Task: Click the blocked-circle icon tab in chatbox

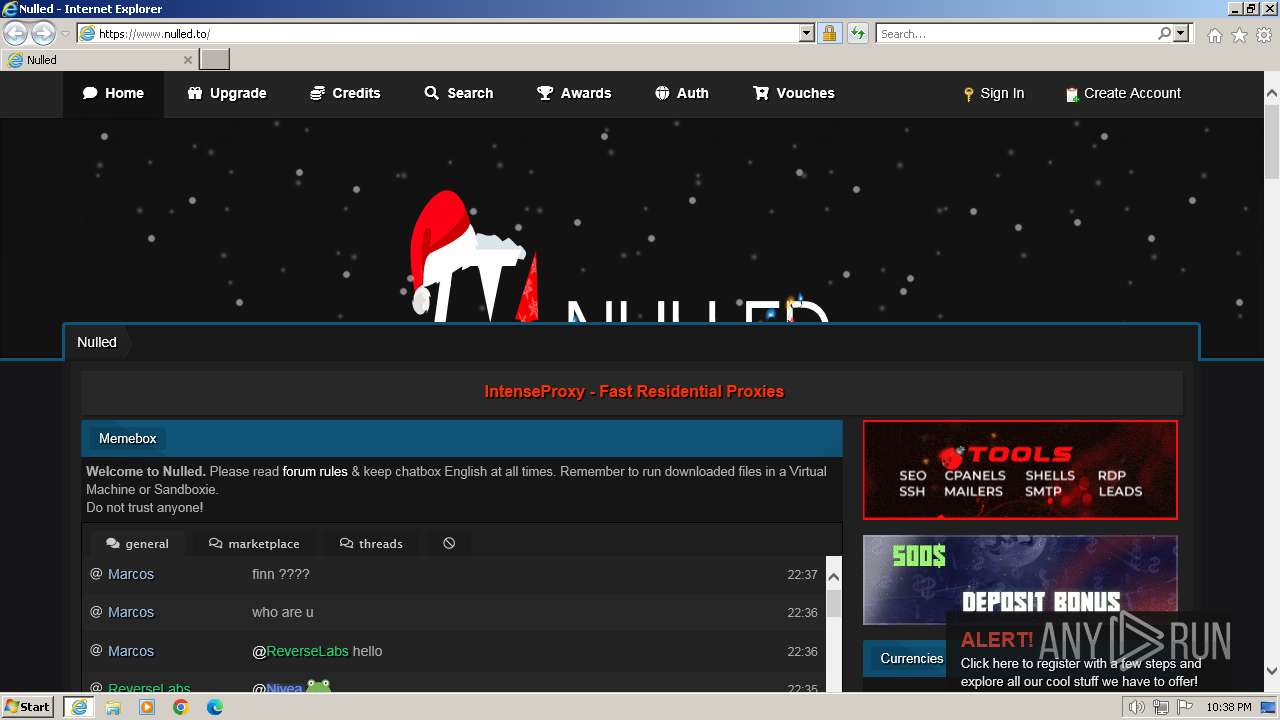Action: point(449,543)
